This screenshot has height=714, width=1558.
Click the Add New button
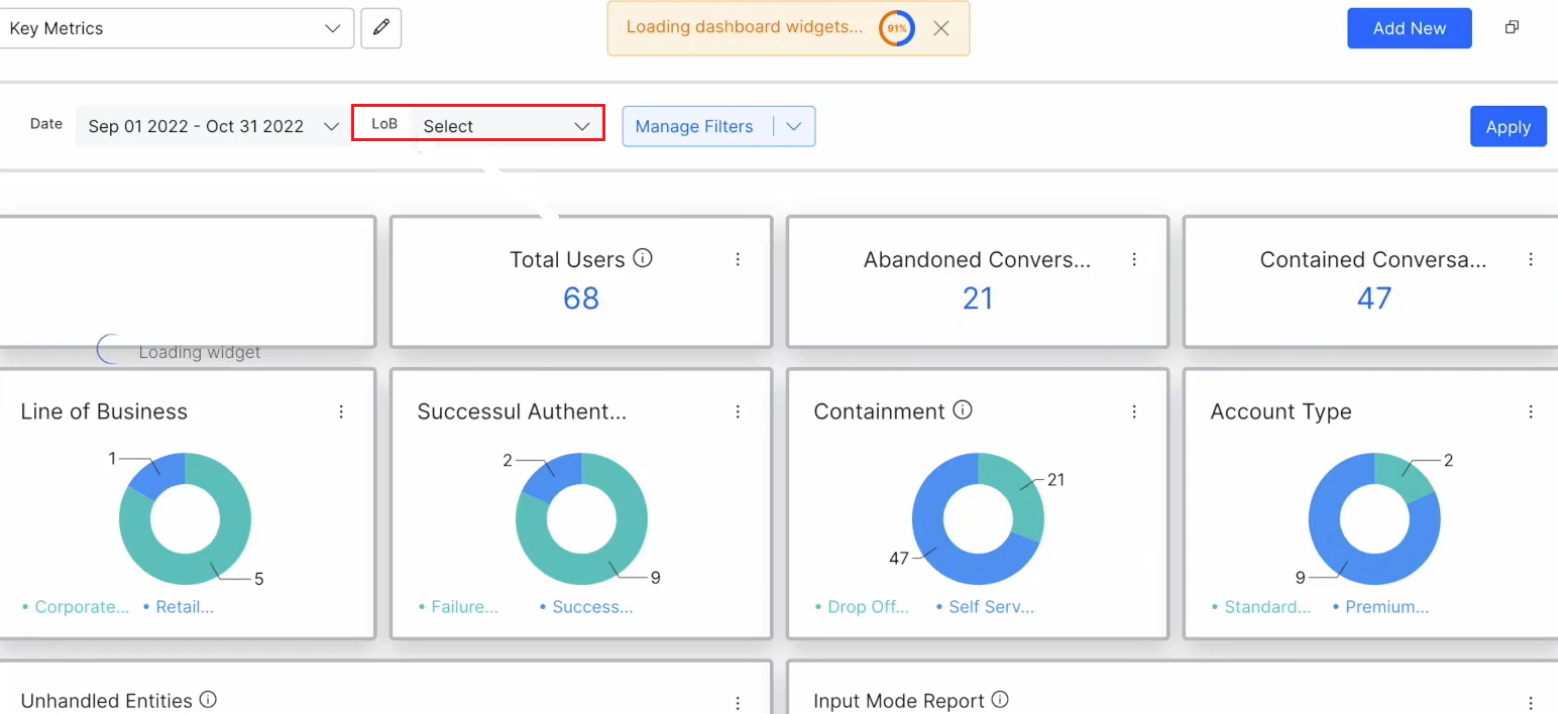(1408, 28)
